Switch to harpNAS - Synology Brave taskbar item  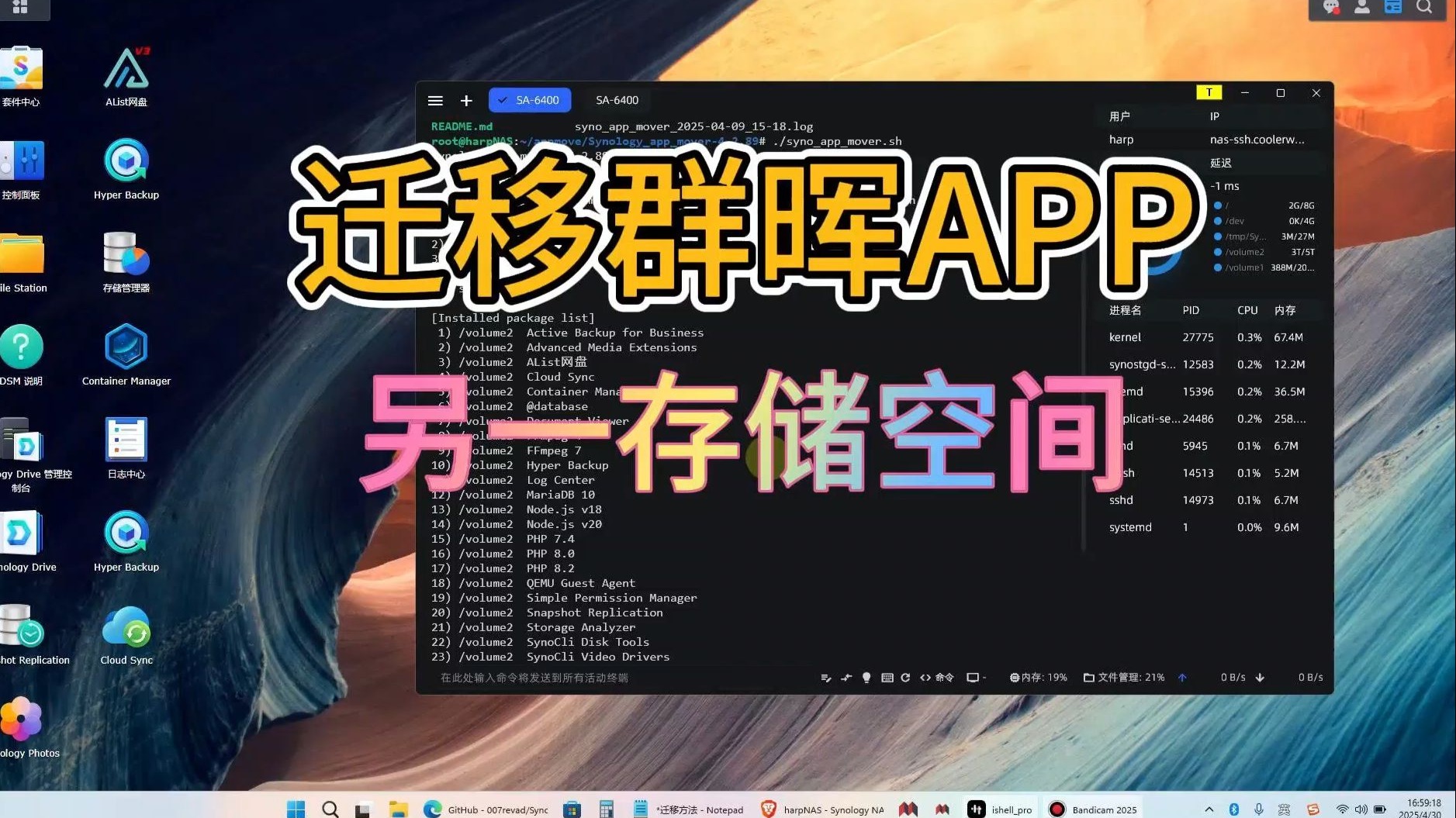point(823,809)
